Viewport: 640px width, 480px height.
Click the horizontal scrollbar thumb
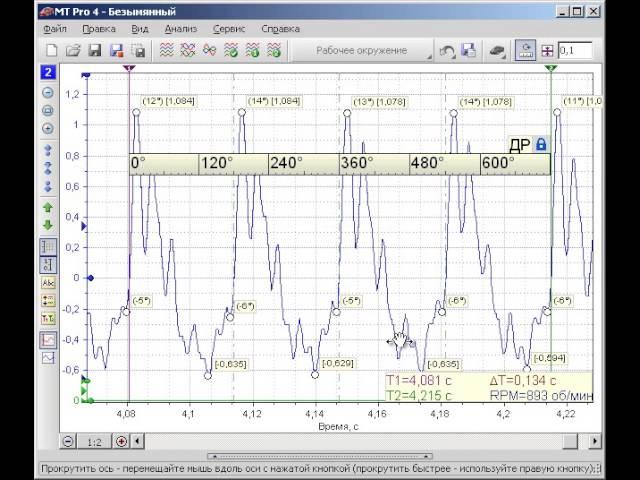point(570,441)
